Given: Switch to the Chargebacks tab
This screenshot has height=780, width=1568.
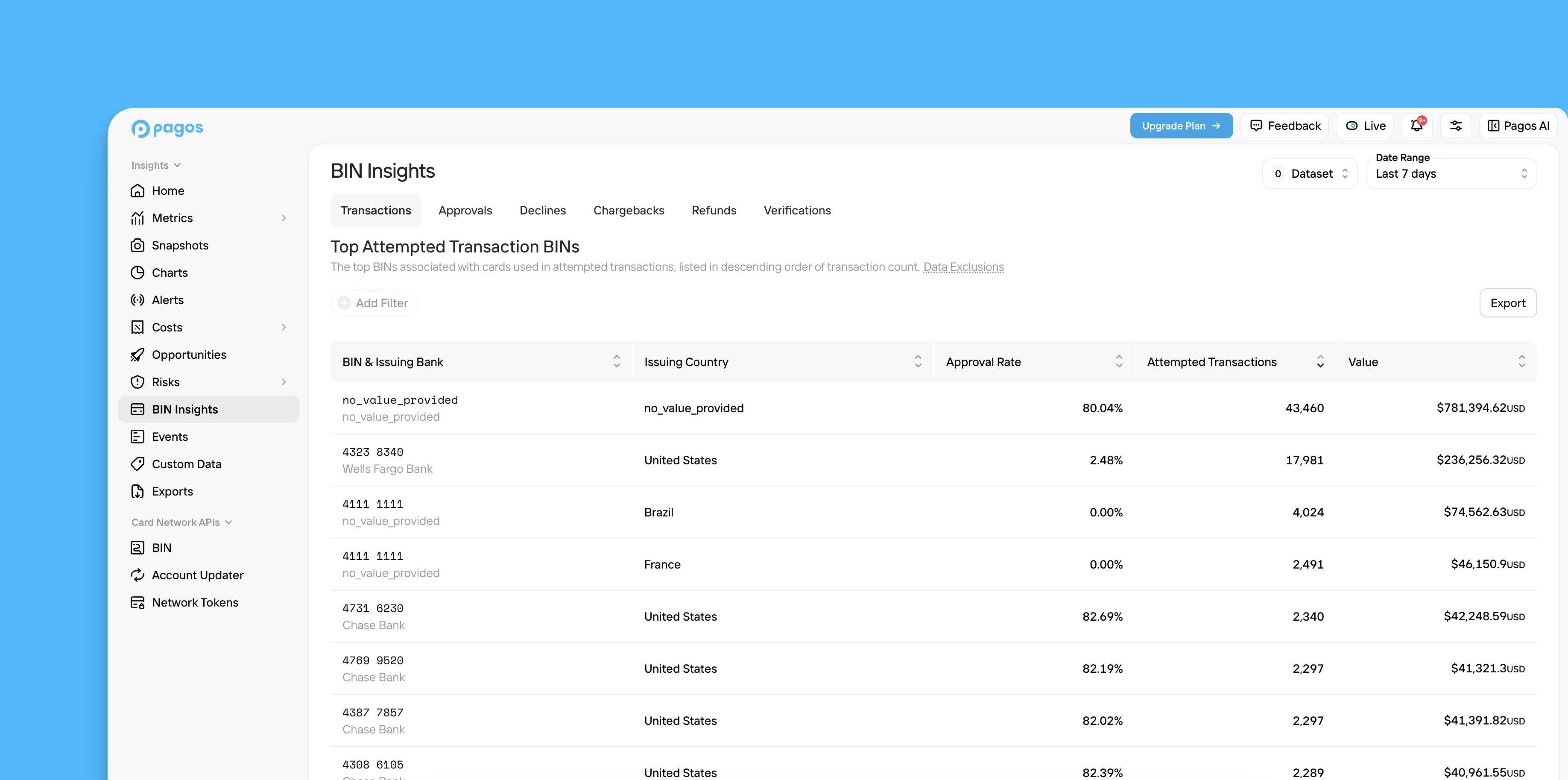Looking at the screenshot, I should 629,210.
